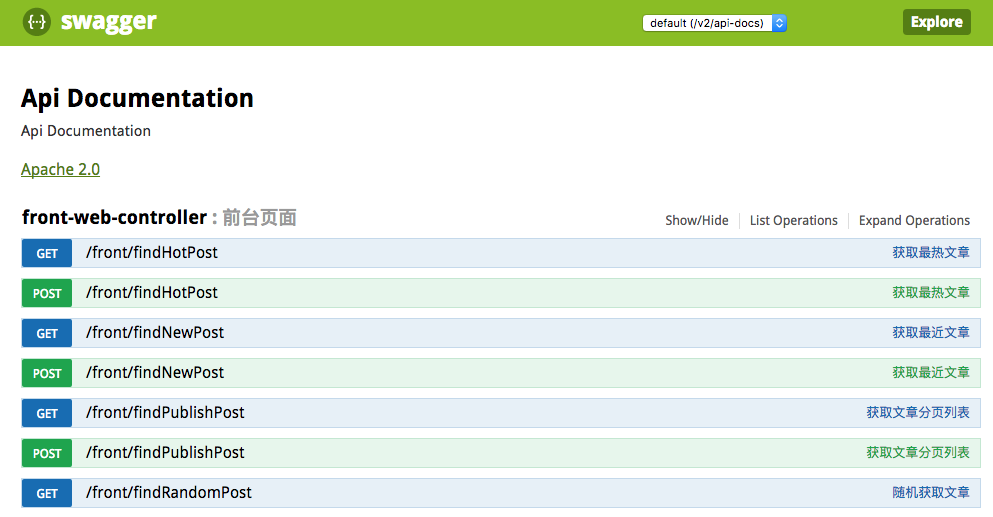993x517 pixels.
Task: Open the default (/v2/api-docs) dropdown
Action: tap(714, 23)
